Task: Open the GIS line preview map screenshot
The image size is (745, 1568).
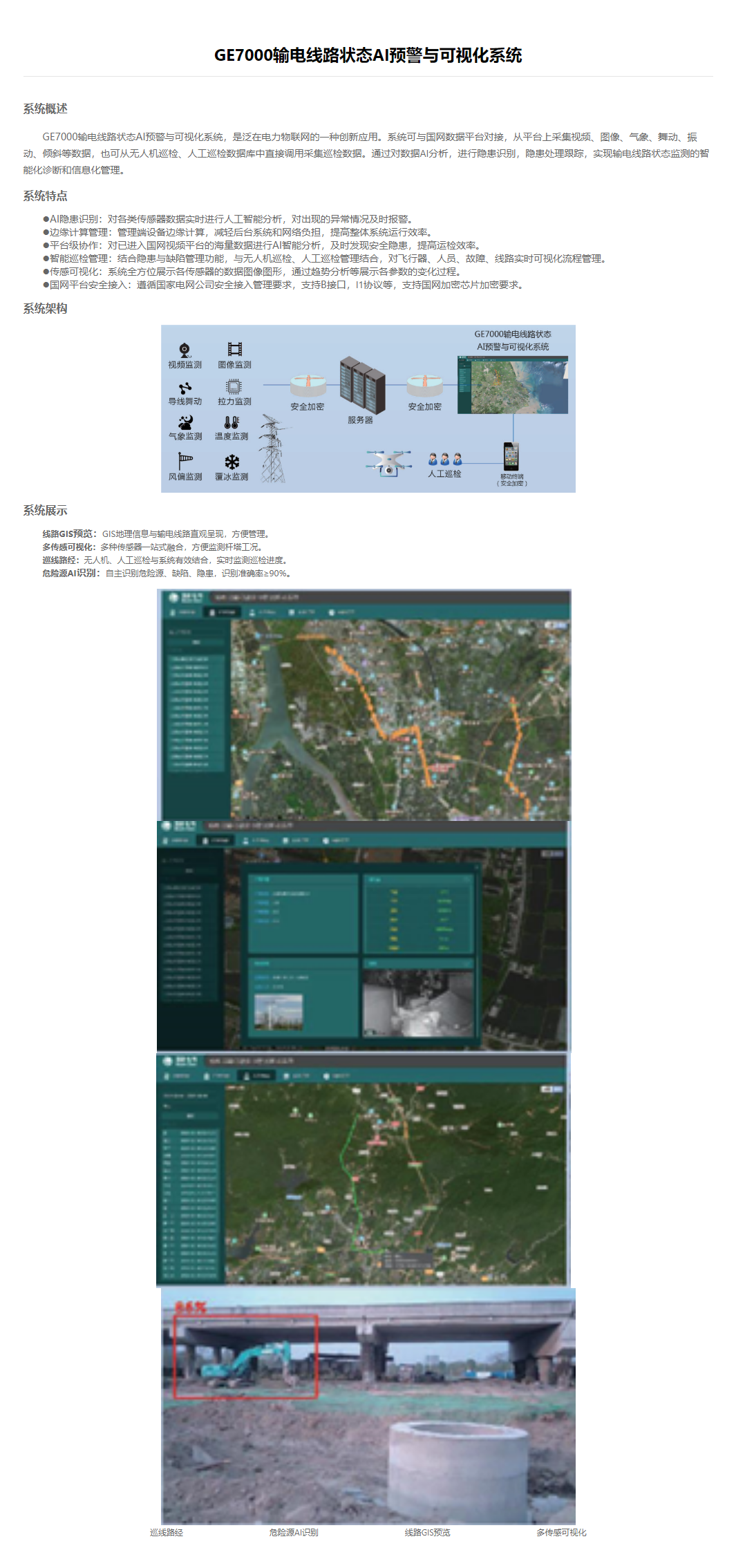Action: coord(364,705)
